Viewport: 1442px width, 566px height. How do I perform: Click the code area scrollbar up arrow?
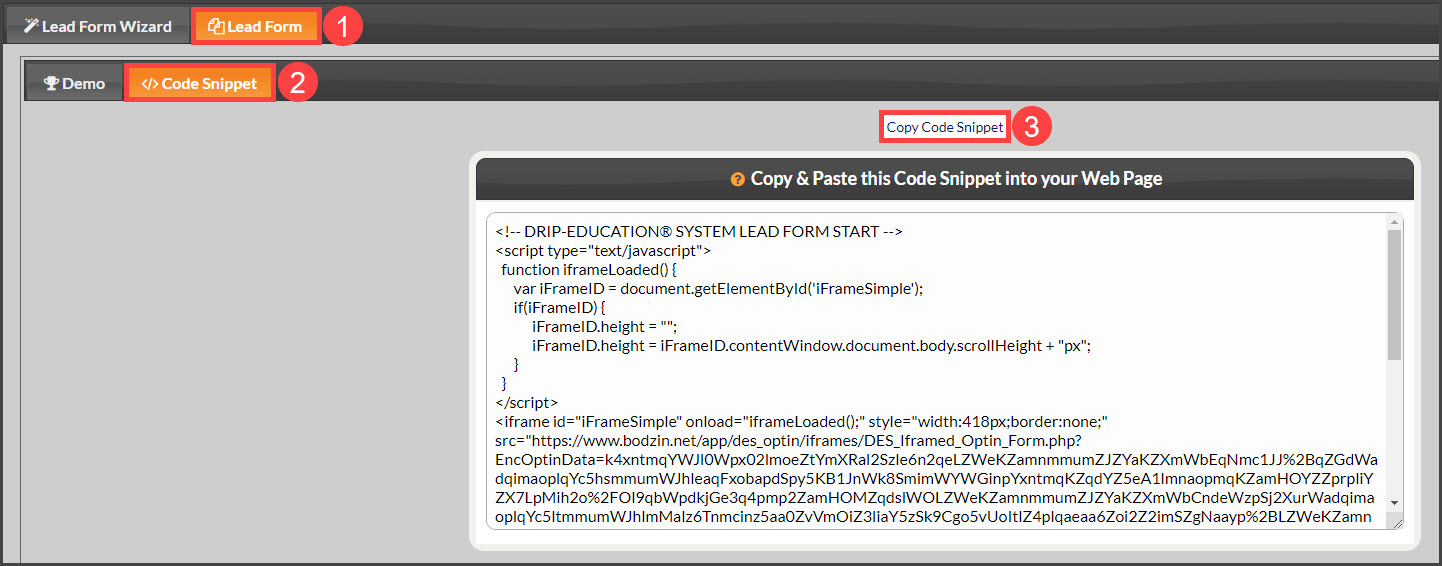(1394, 221)
